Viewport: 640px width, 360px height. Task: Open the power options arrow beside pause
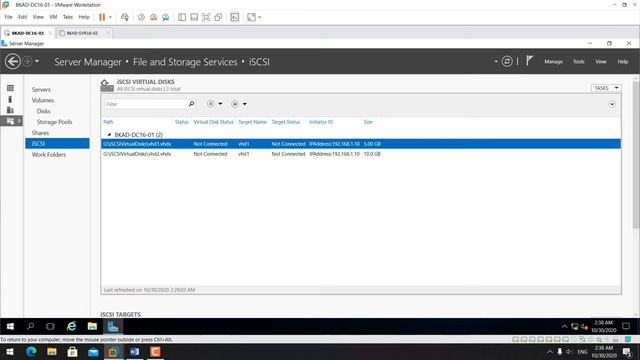pyautogui.click(x=110, y=17)
